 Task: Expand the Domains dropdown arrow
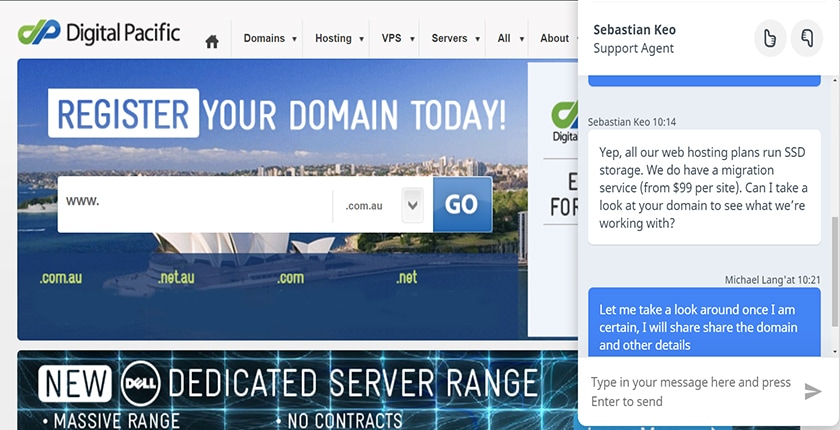click(x=294, y=39)
